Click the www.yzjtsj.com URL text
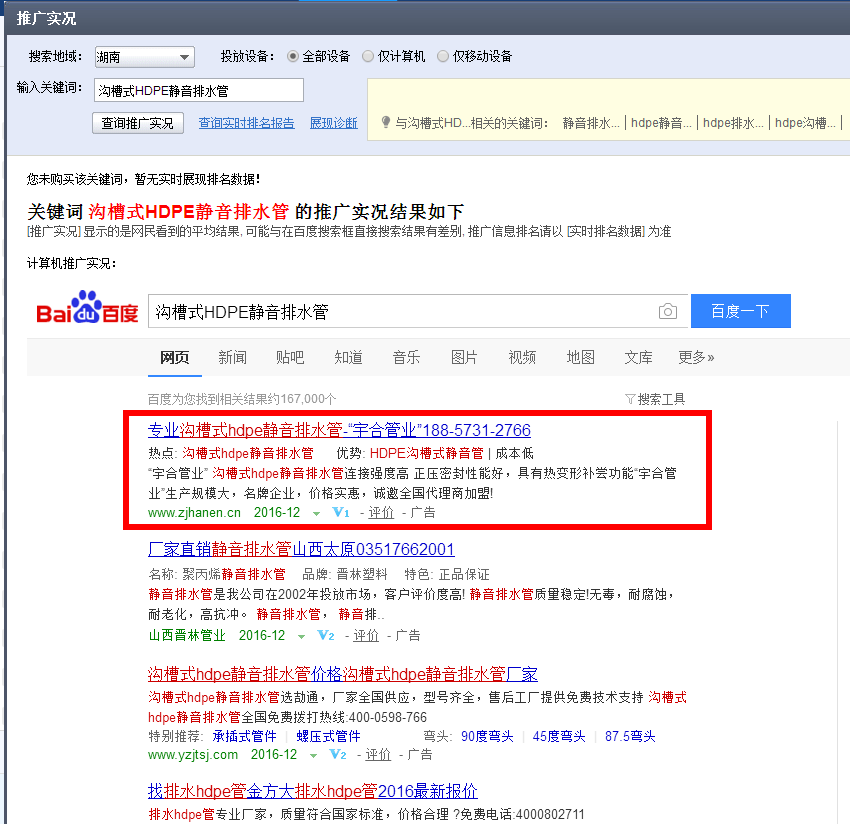Viewport: 850px width, 824px height. (193, 755)
